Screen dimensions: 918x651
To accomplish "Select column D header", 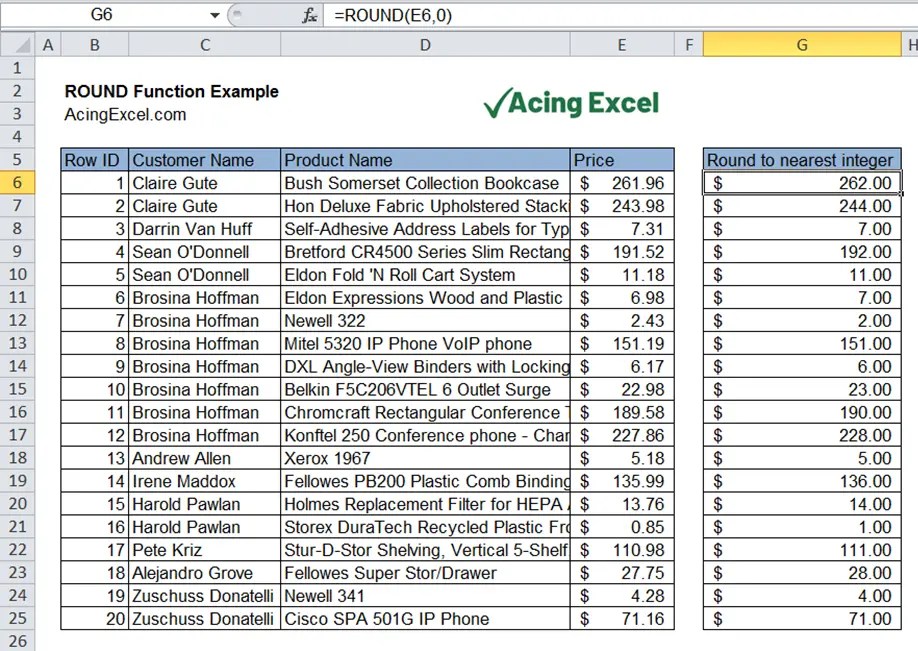I will pos(425,45).
